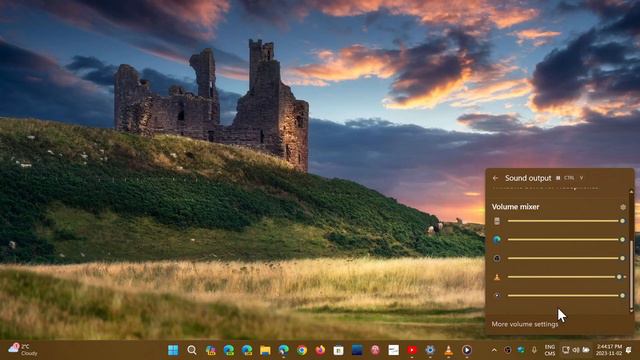Open More volume settings
Image resolution: width=640 pixels, height=360 pixels.
pyautogui.click(x=524, y=324)
